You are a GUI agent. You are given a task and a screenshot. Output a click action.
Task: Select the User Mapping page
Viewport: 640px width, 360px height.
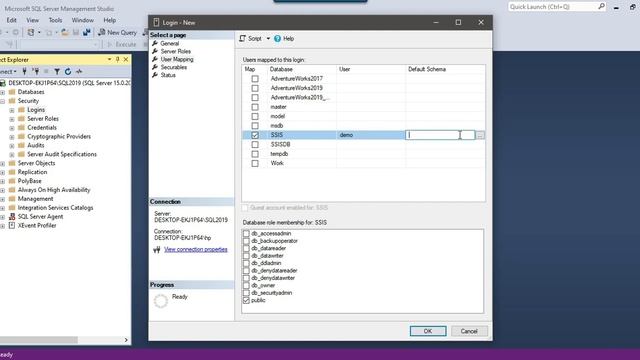(177, 59)
